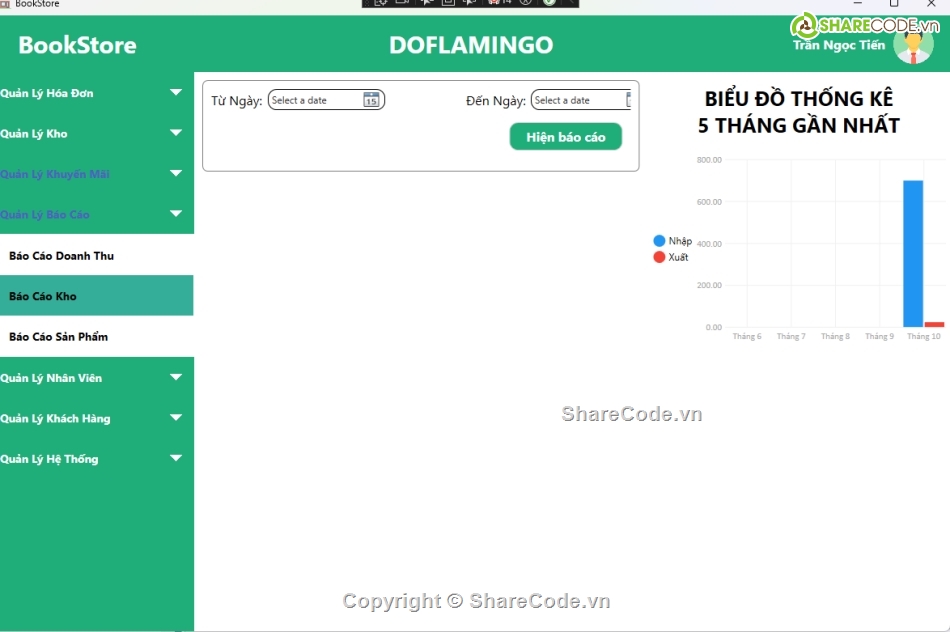Expand Quản Lý Kho arrow
Image resolution: width=950 pixels, height=632 pixels.
[x=176, y=133]
